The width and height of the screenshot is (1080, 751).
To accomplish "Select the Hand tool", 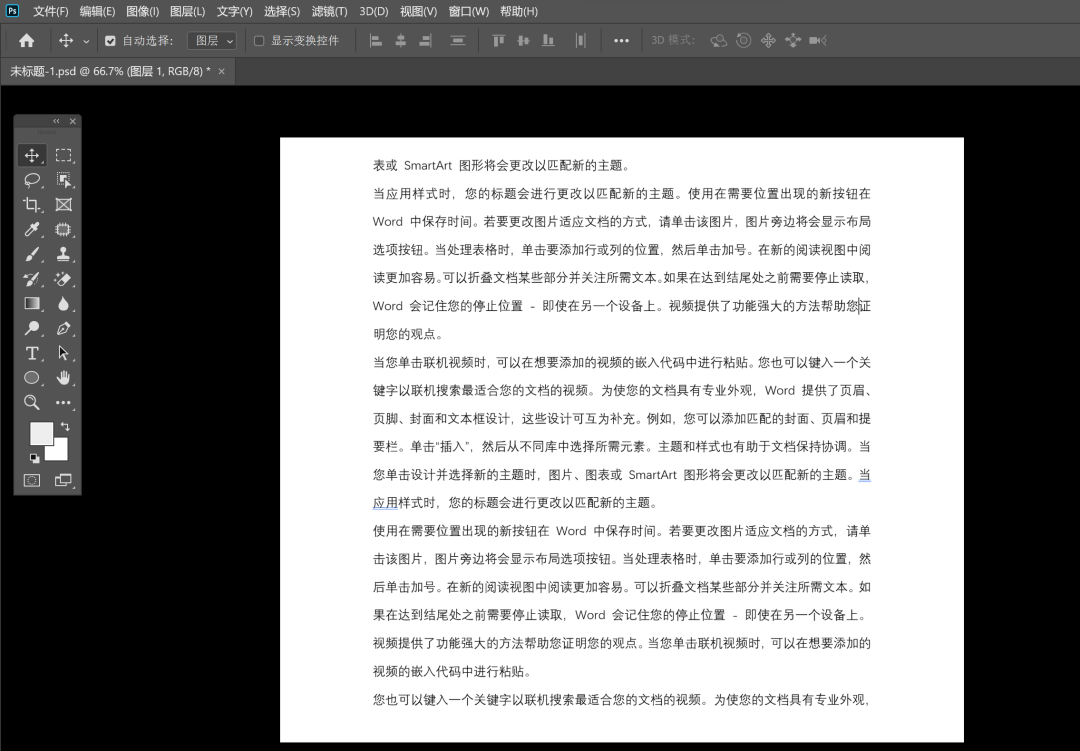I will (64, 378).
